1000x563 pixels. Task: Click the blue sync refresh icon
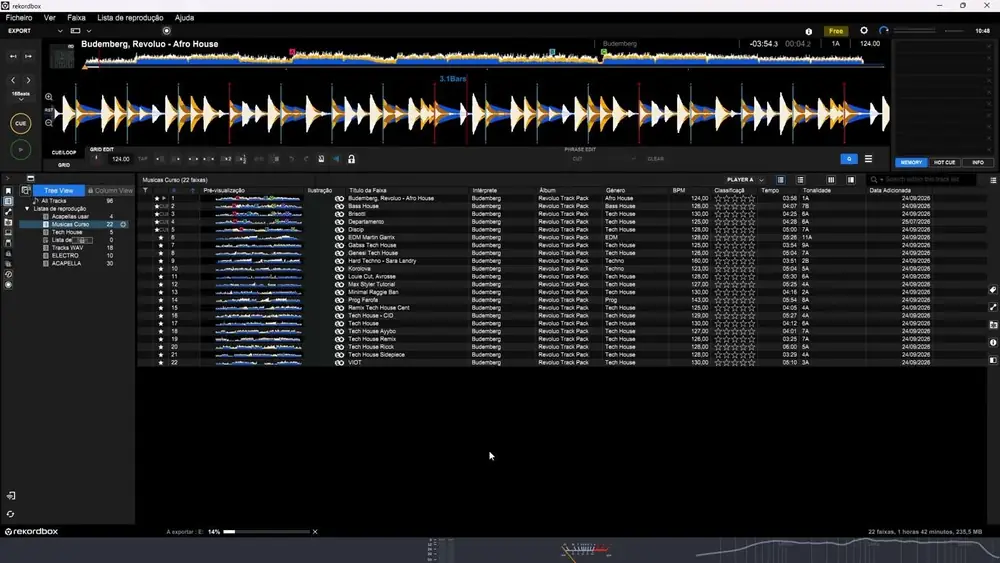tap(883, 31)
